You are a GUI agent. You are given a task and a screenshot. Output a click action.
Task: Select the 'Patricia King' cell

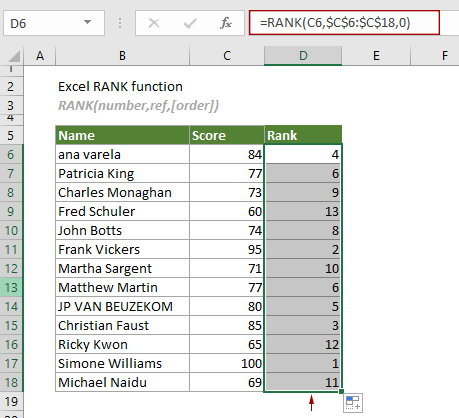[x=122, y=173]
